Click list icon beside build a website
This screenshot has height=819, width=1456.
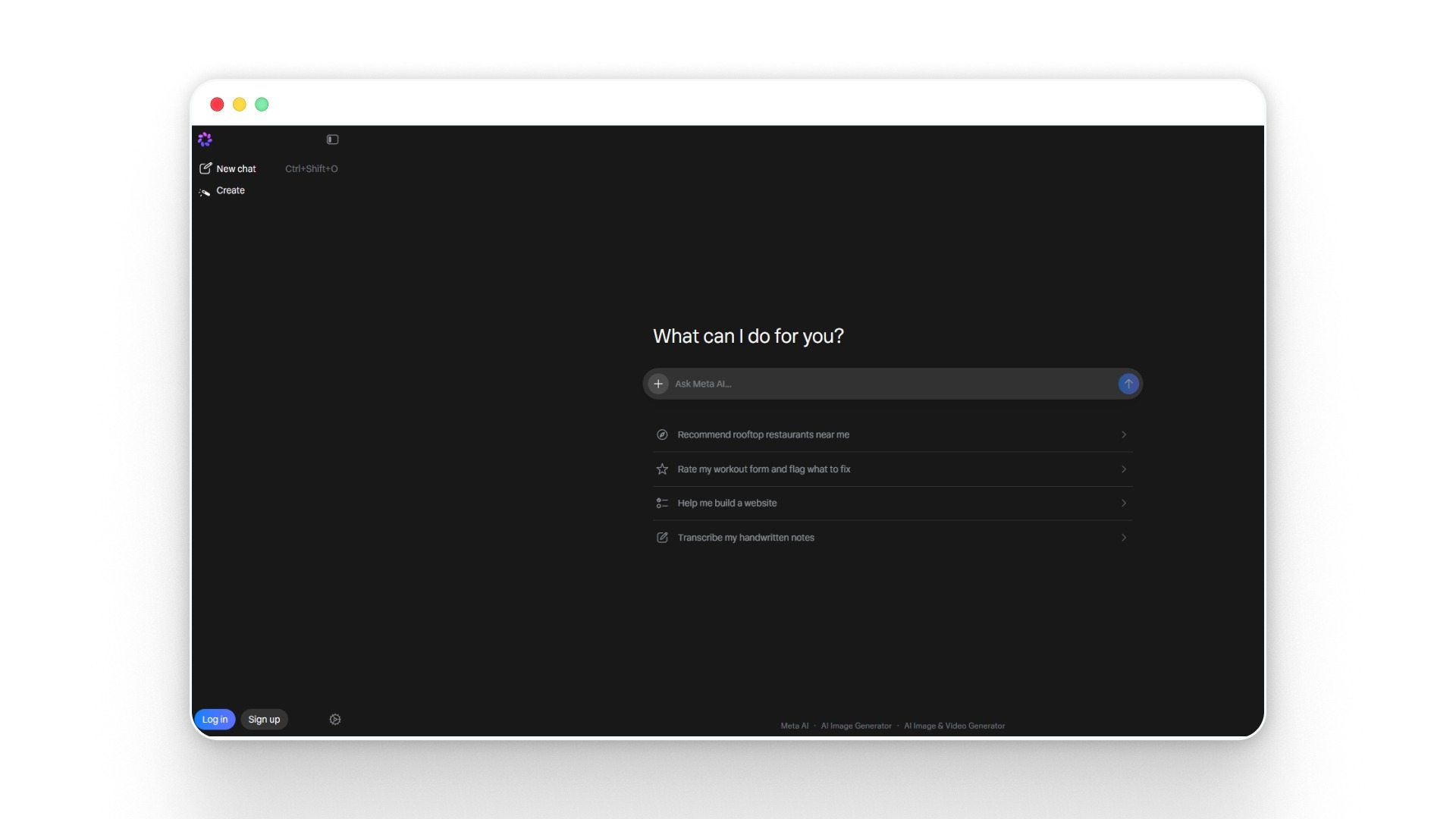pos(662,504)
